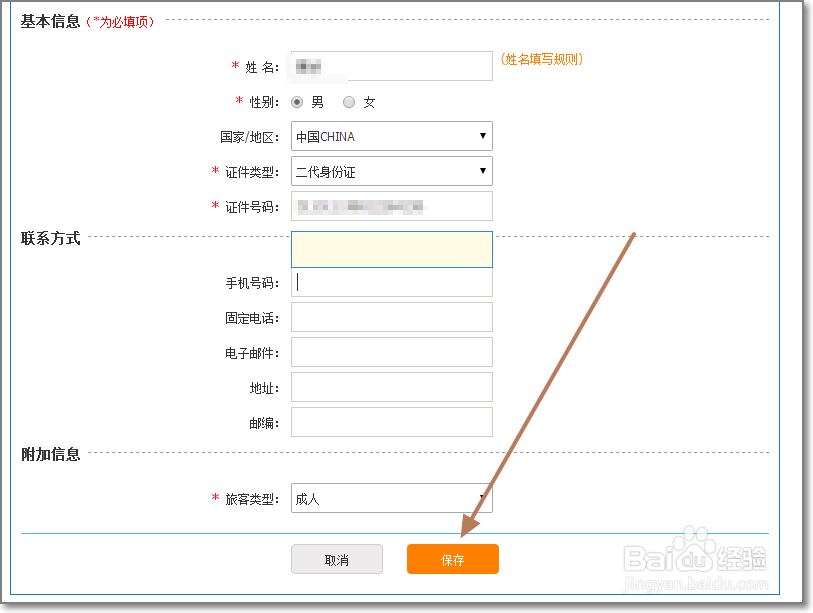Click the 证件号码 ID number field
Screen dimensions: 813x613
[x=390, y=206]
